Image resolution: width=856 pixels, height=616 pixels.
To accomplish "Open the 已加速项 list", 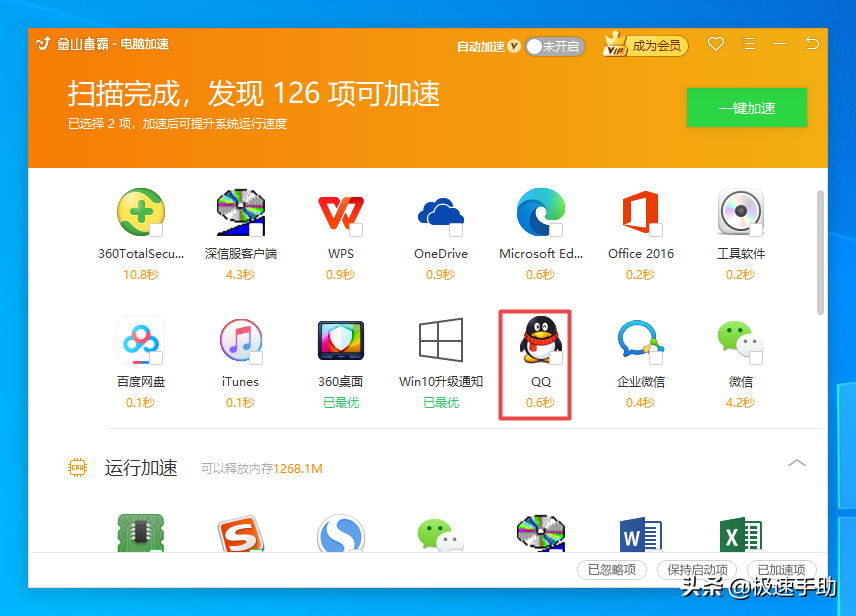I will click(781, 570).
